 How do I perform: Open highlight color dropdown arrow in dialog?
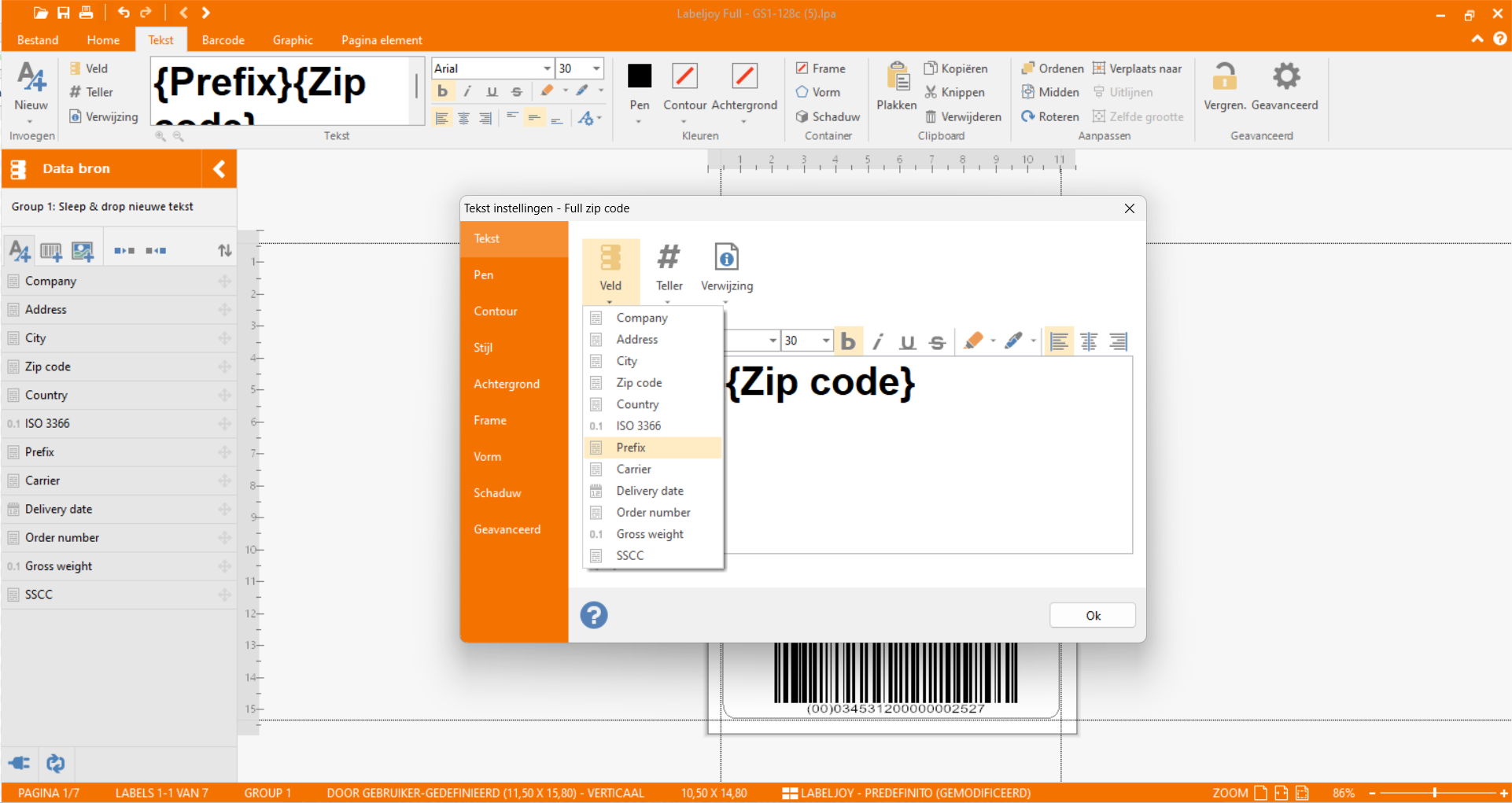click(x=994, y=341)
